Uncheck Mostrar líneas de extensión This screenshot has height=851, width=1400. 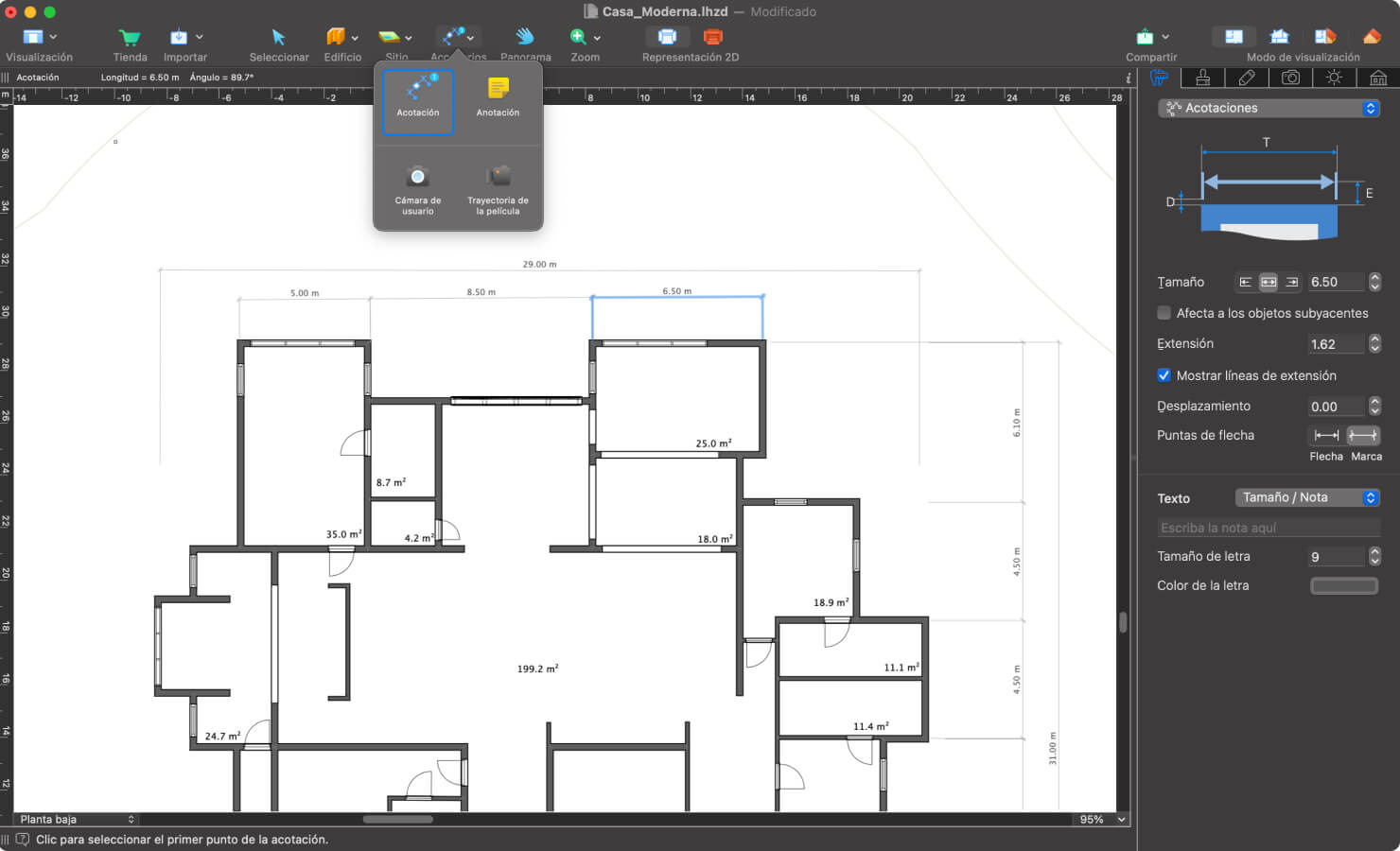[x=1164, y=375]
